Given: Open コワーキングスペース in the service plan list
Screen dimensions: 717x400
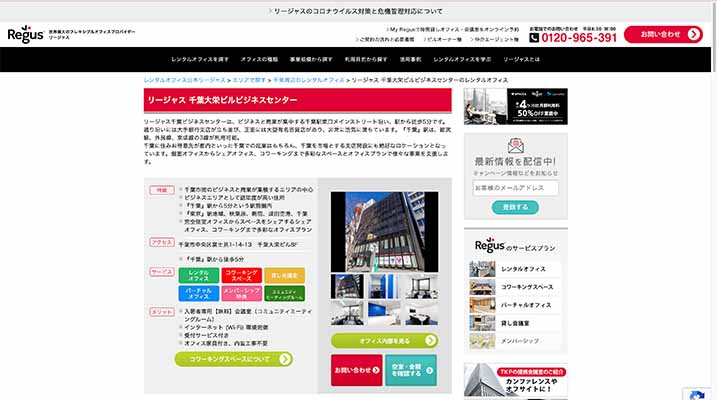Looking at the screenshot, I should click(x=527, y=287).
